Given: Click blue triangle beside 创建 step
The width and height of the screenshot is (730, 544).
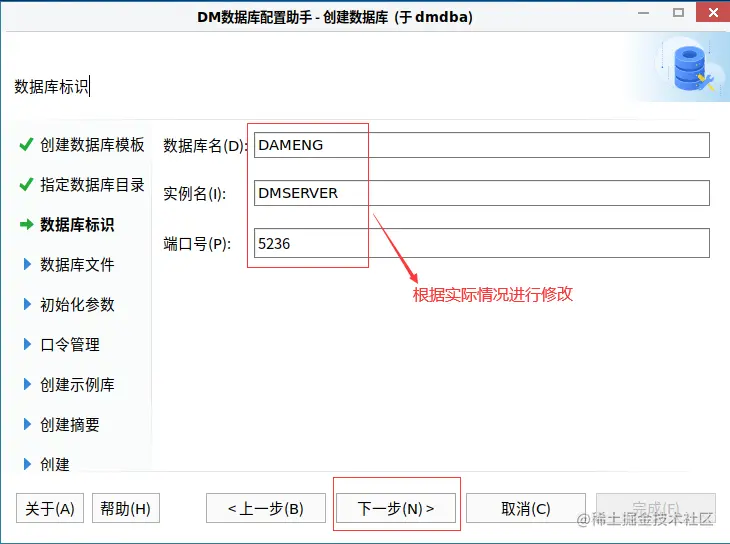Looking at the screenshot, I should coord(27,464).
